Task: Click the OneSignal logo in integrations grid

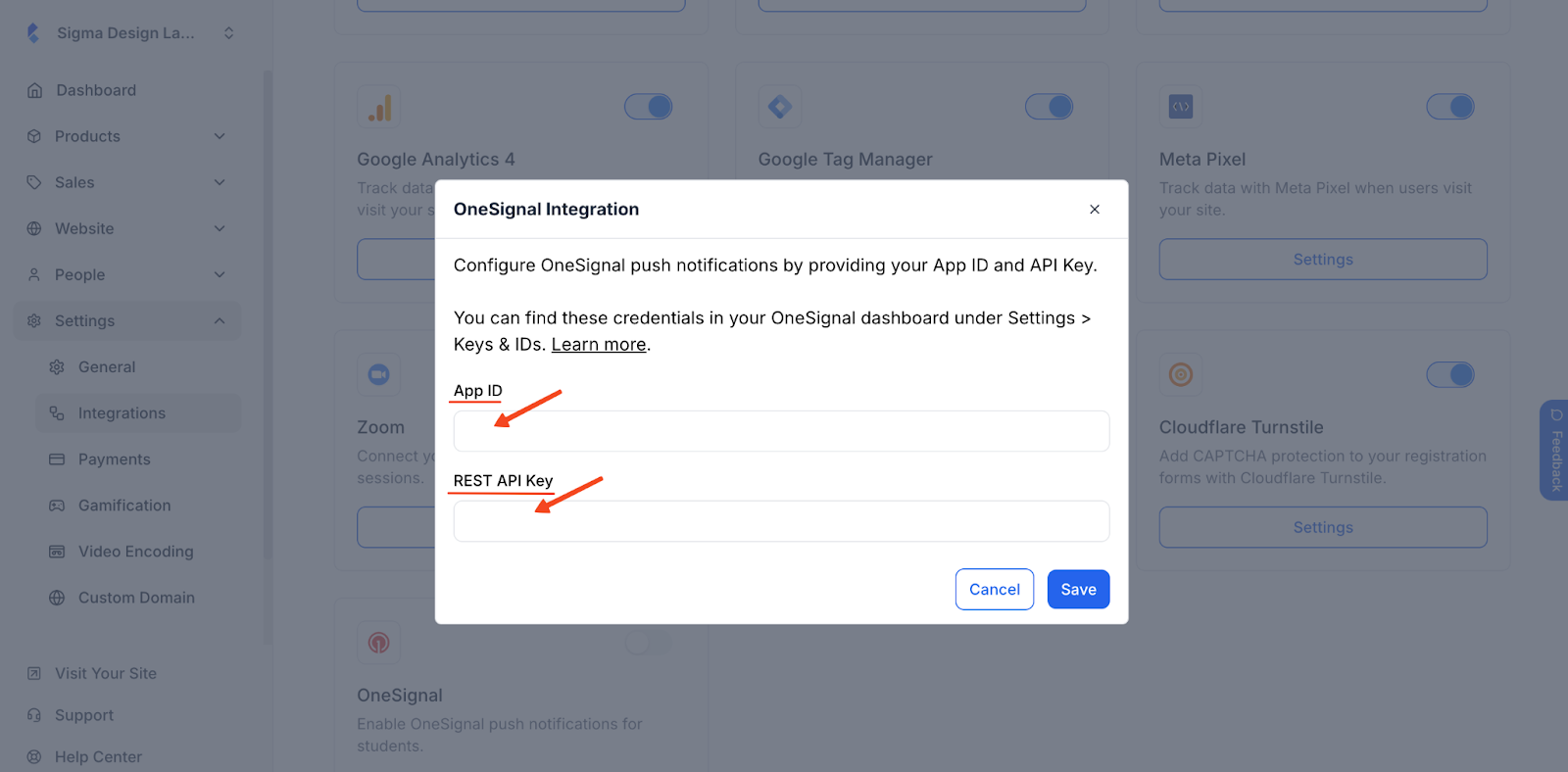Action: click(378, 642)
